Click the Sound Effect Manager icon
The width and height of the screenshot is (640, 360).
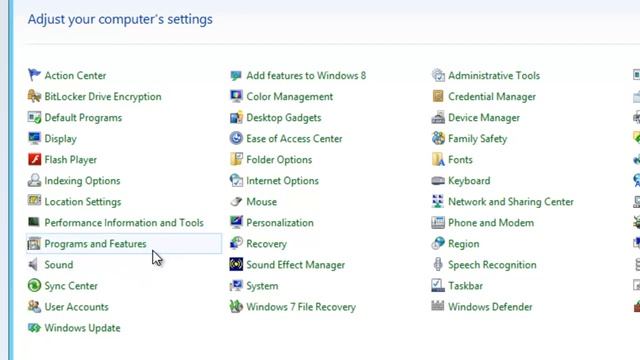click(236, 264)
